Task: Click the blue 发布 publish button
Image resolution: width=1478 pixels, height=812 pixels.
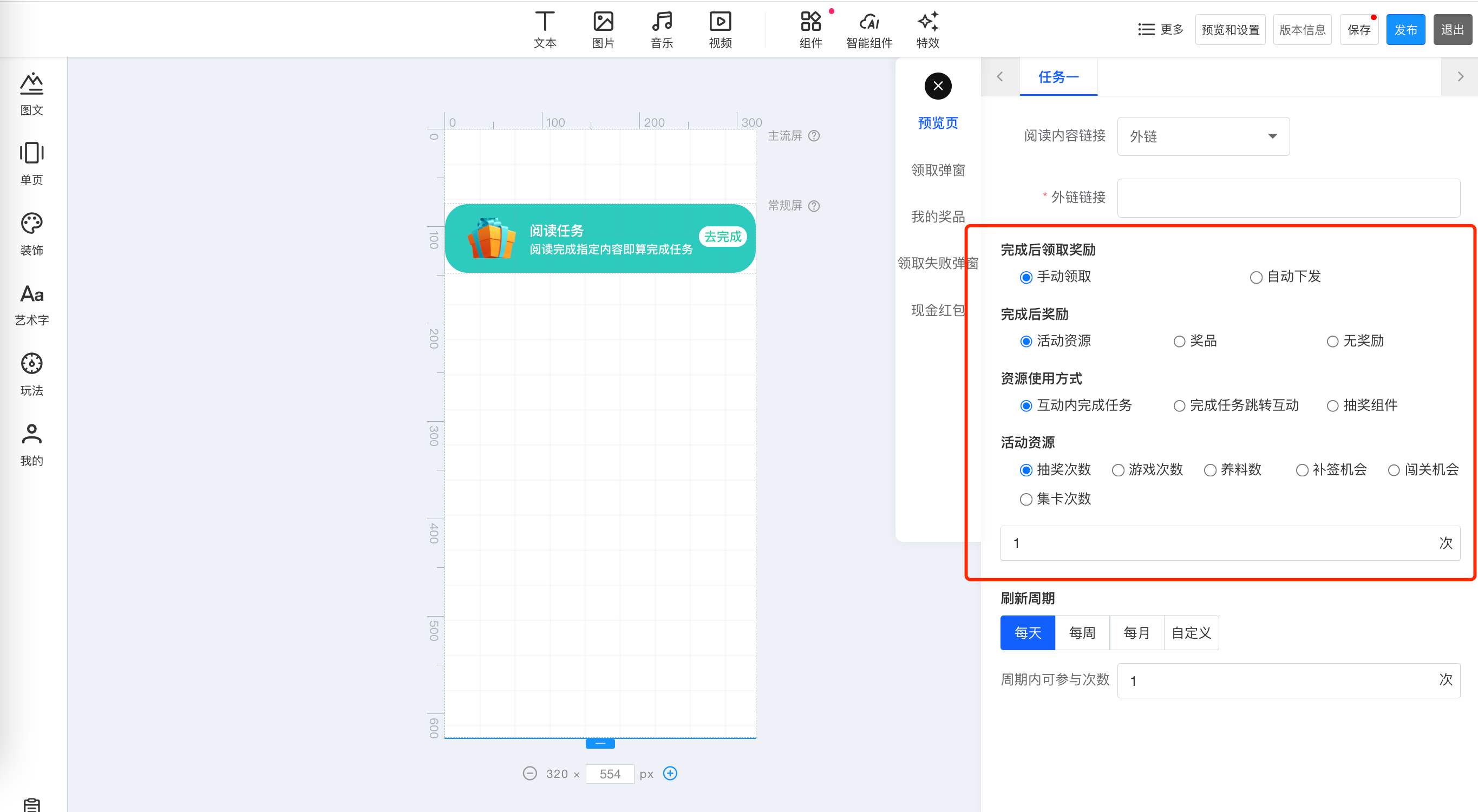Action: [1405, 29]
